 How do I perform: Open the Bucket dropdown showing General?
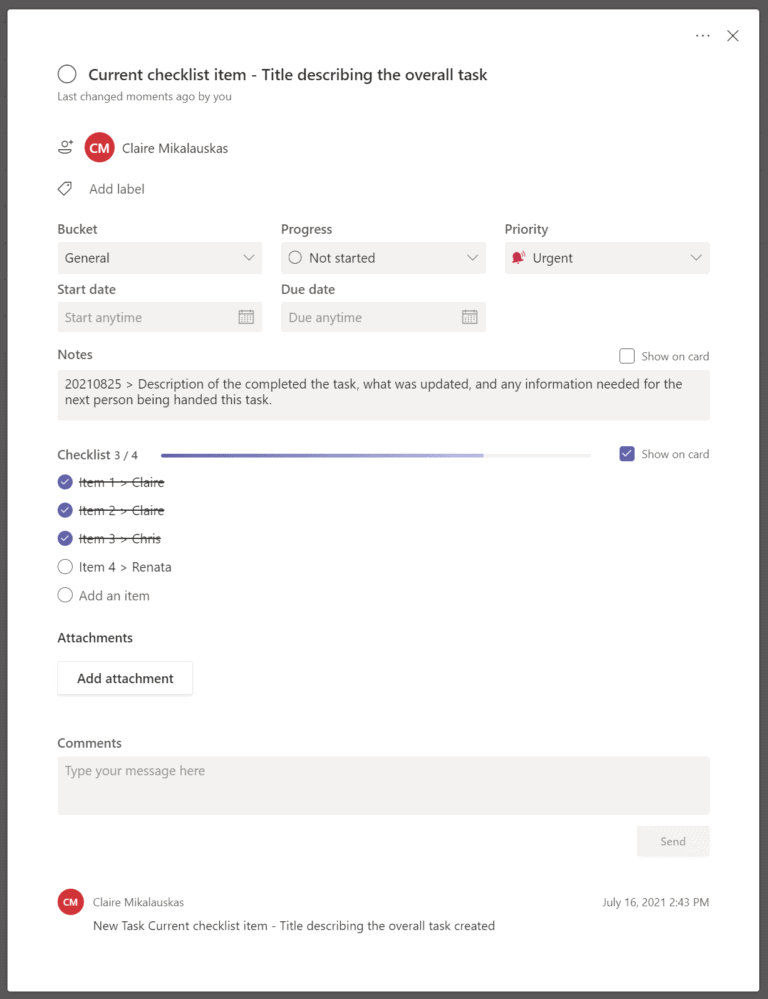tap(159, 258)
